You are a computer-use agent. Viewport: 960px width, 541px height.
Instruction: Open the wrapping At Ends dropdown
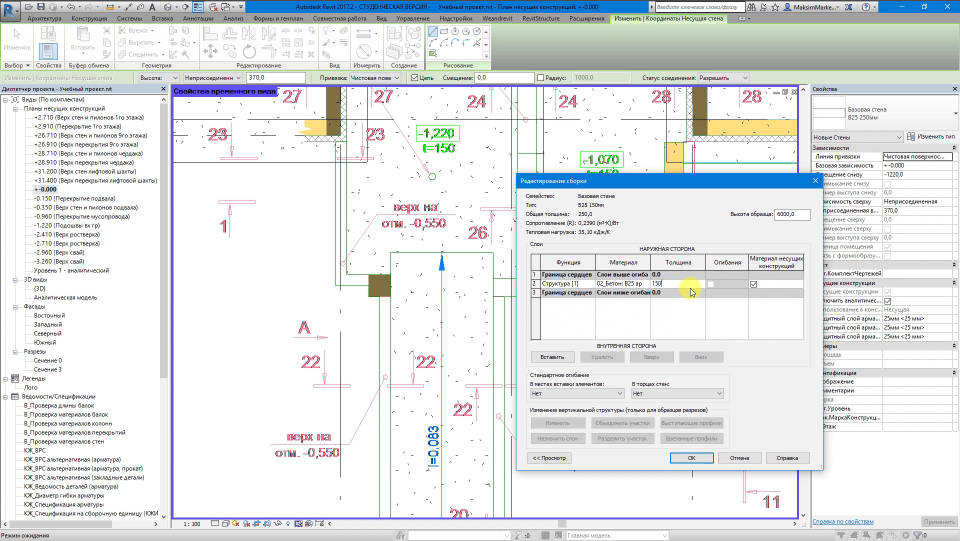[x=677, y=394]
